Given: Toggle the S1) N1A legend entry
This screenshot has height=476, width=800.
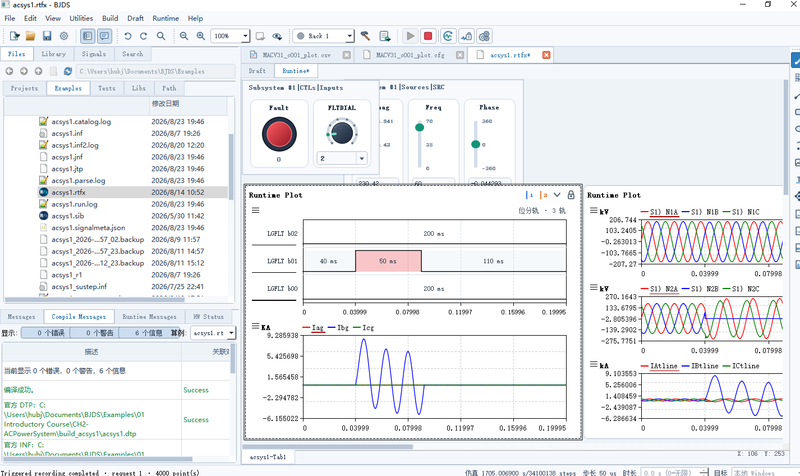Looking at the screenshot, I should coord(659,212).
